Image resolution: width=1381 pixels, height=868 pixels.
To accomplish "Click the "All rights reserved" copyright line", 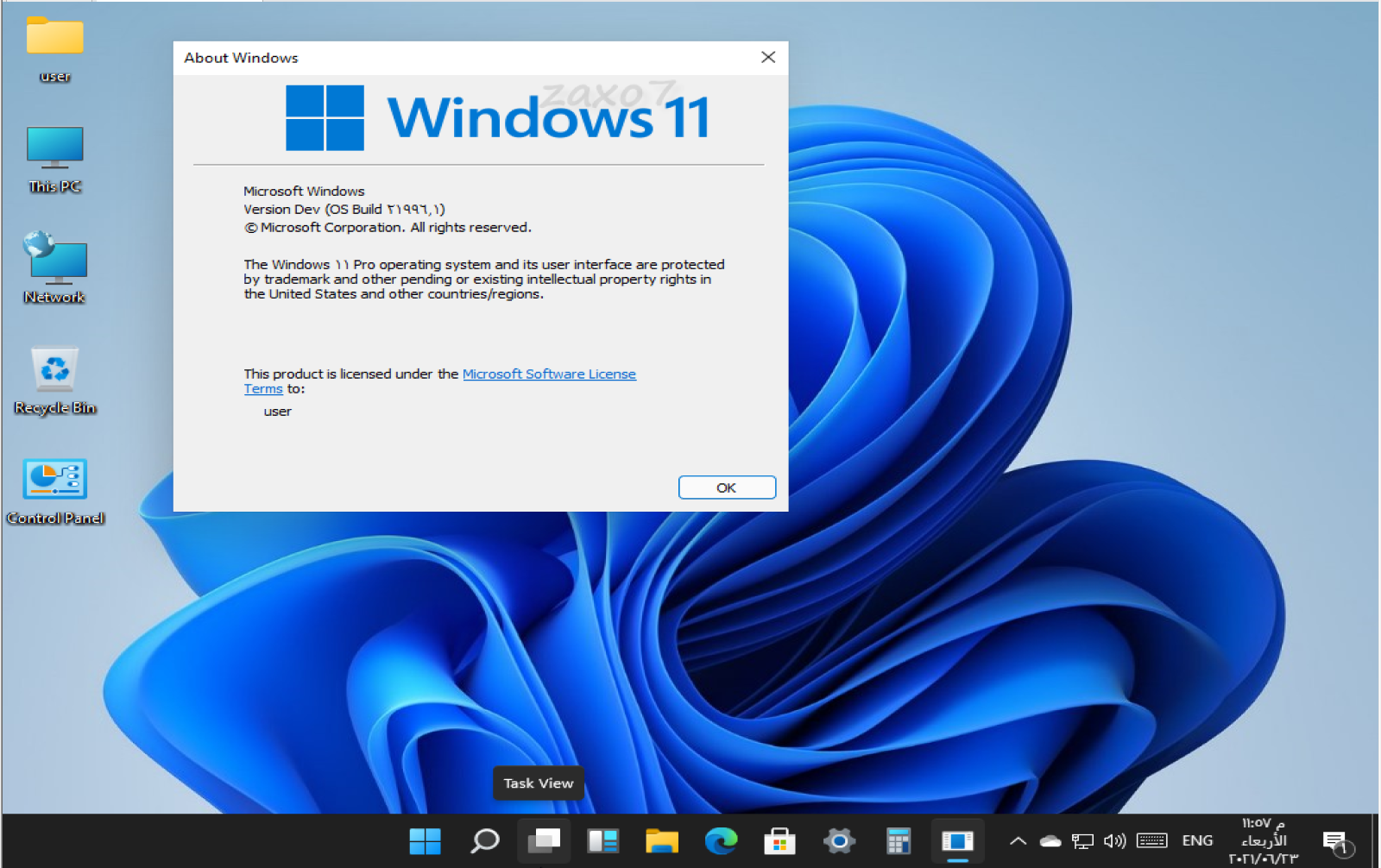I will click(388, 228).
